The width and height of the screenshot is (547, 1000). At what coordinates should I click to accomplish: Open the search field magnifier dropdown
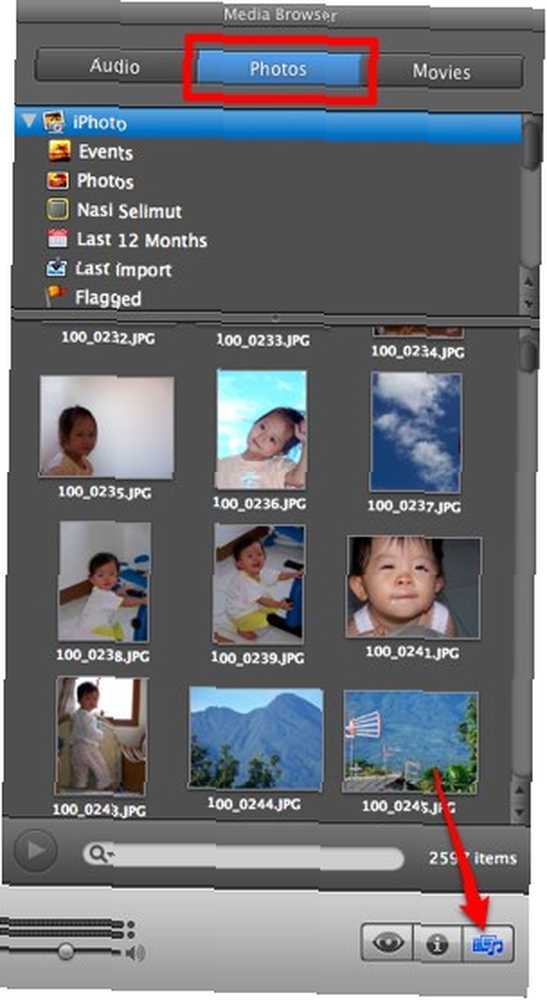pyautogui.click(x=99, y=853)
